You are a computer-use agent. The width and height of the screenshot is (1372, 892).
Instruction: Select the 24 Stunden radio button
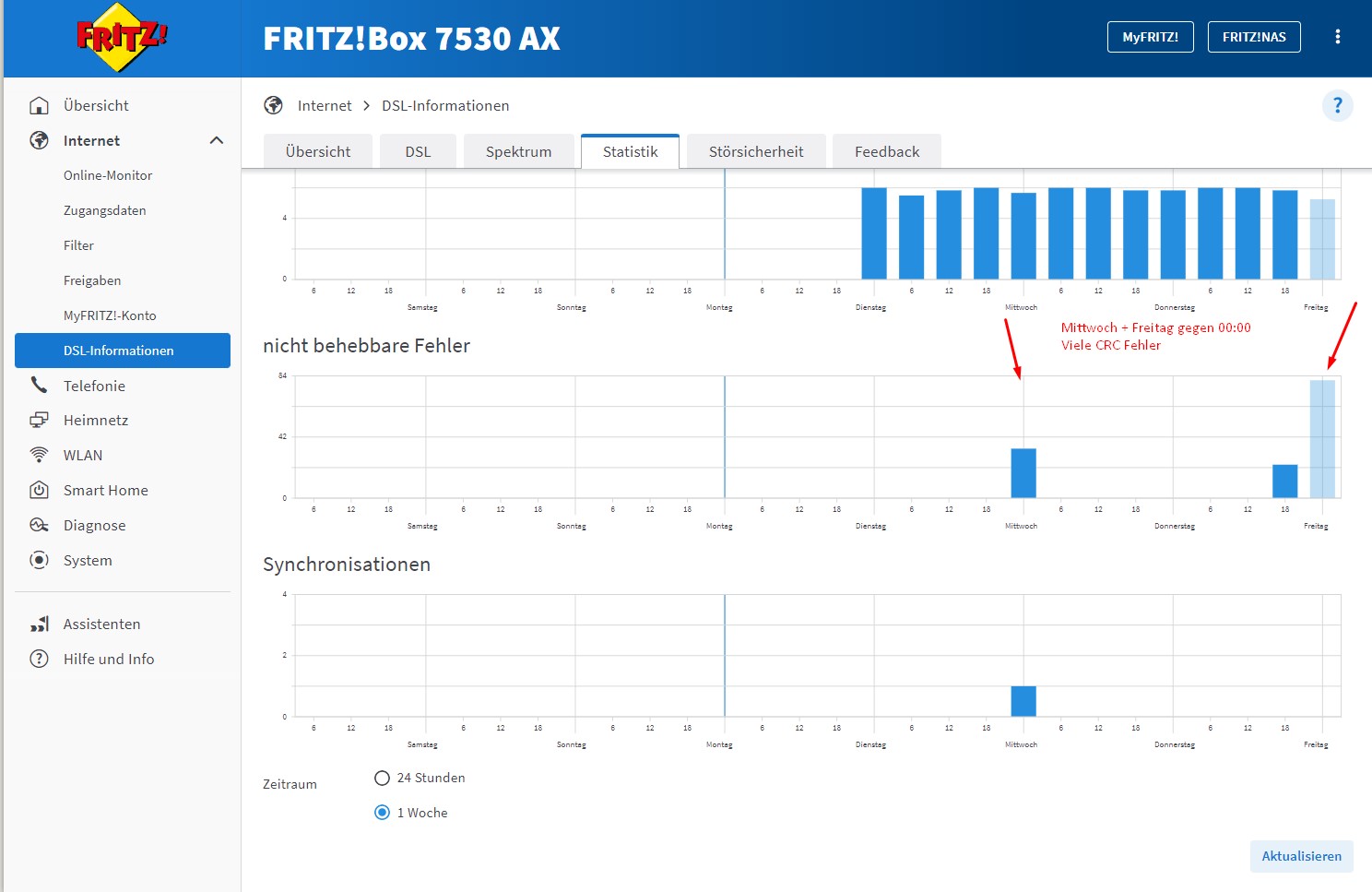pyautogui.click(x=382, y=778)
